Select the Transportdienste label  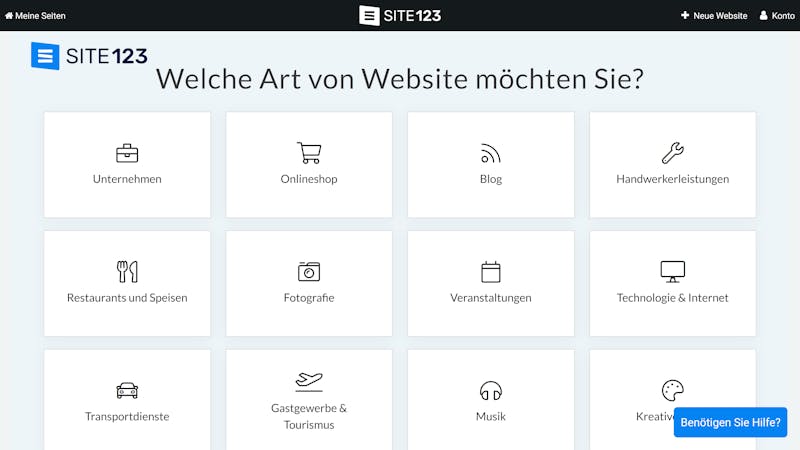pyautogui.click(x=127, y=417)
